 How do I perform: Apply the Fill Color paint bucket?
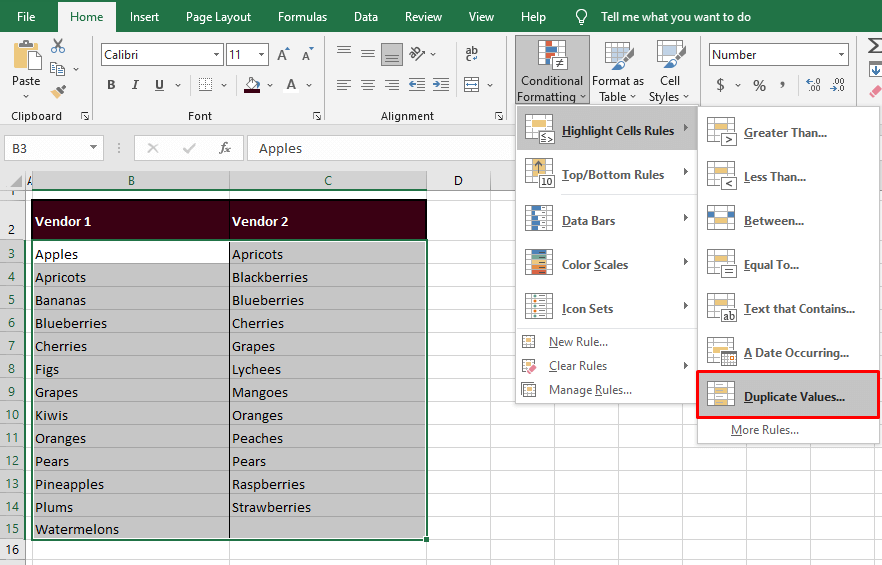pyautogui.click(x=253, y=85)
